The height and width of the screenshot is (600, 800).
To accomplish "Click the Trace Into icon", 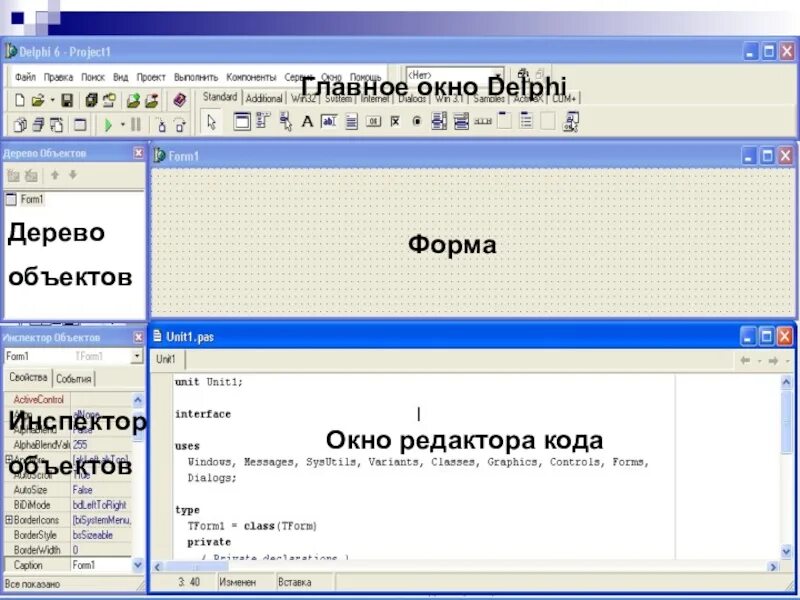I will pyautogui.click(x=161, y=124).
